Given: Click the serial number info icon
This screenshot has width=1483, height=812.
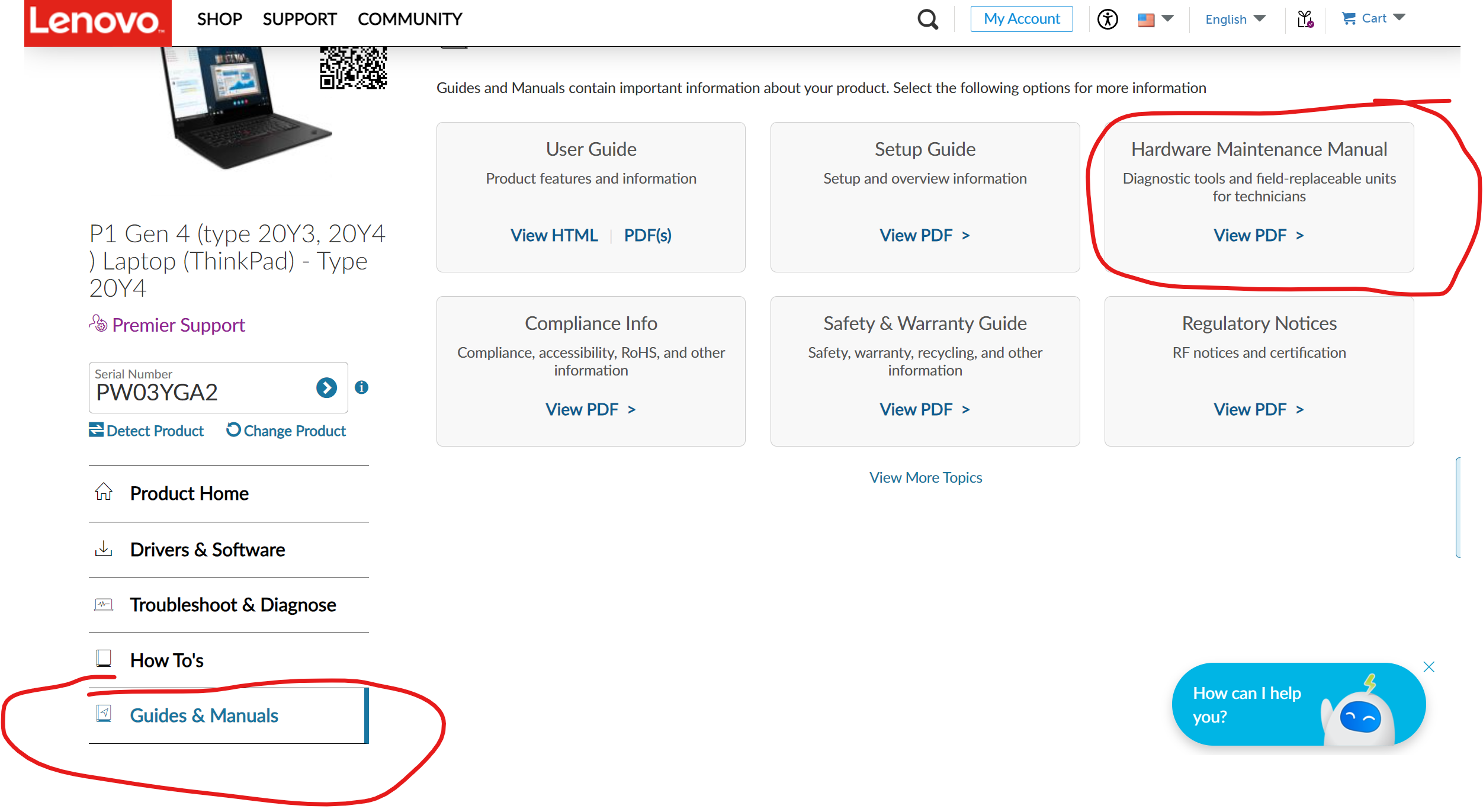Looking at the screenshot, I should (x=361, y=387).
